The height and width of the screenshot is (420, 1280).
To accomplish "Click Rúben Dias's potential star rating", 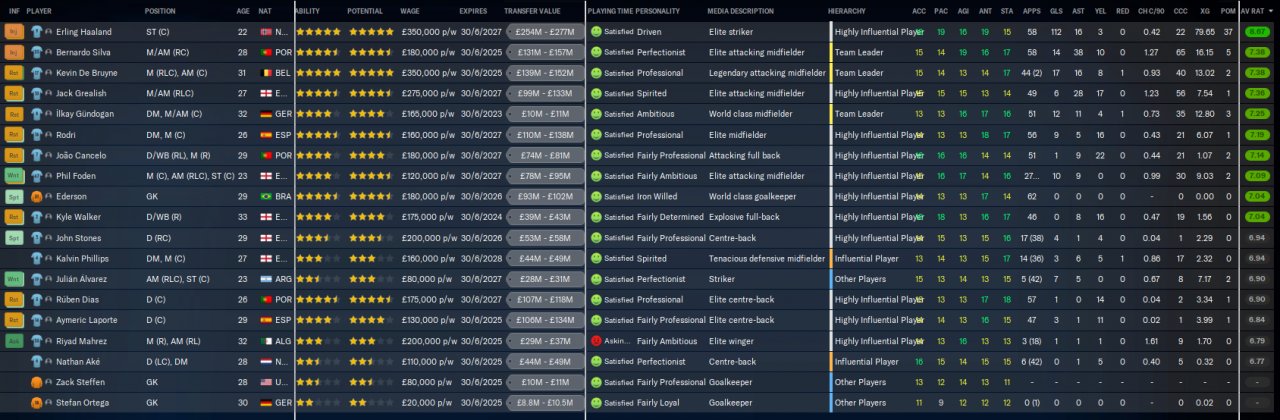I will coord(370,299).
